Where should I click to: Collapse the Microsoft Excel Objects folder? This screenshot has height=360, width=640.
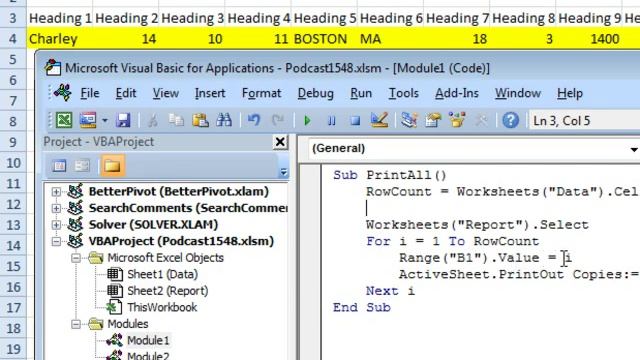[76, 258]
